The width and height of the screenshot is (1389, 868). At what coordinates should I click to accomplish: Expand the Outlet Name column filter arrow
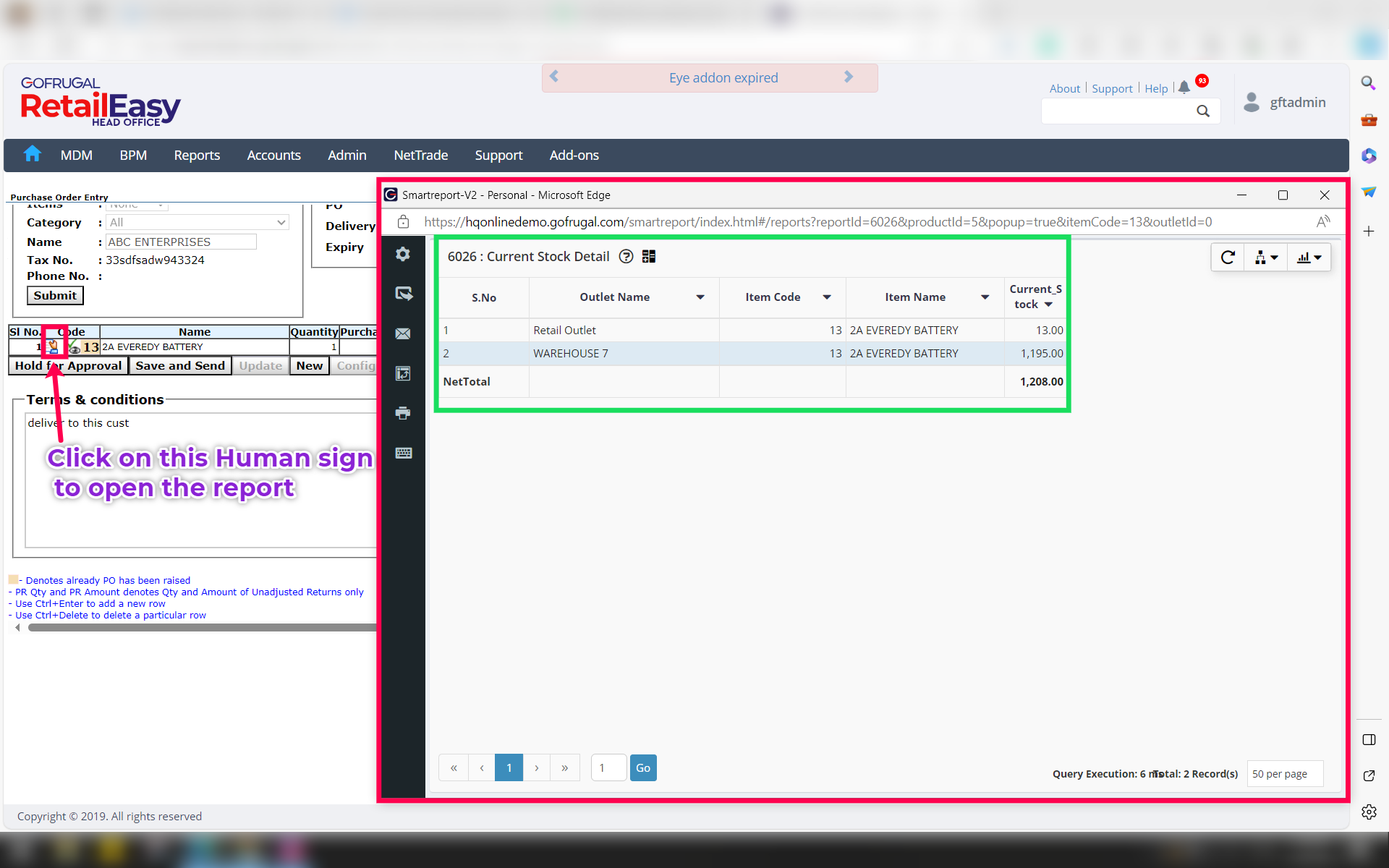click(700, 297)
